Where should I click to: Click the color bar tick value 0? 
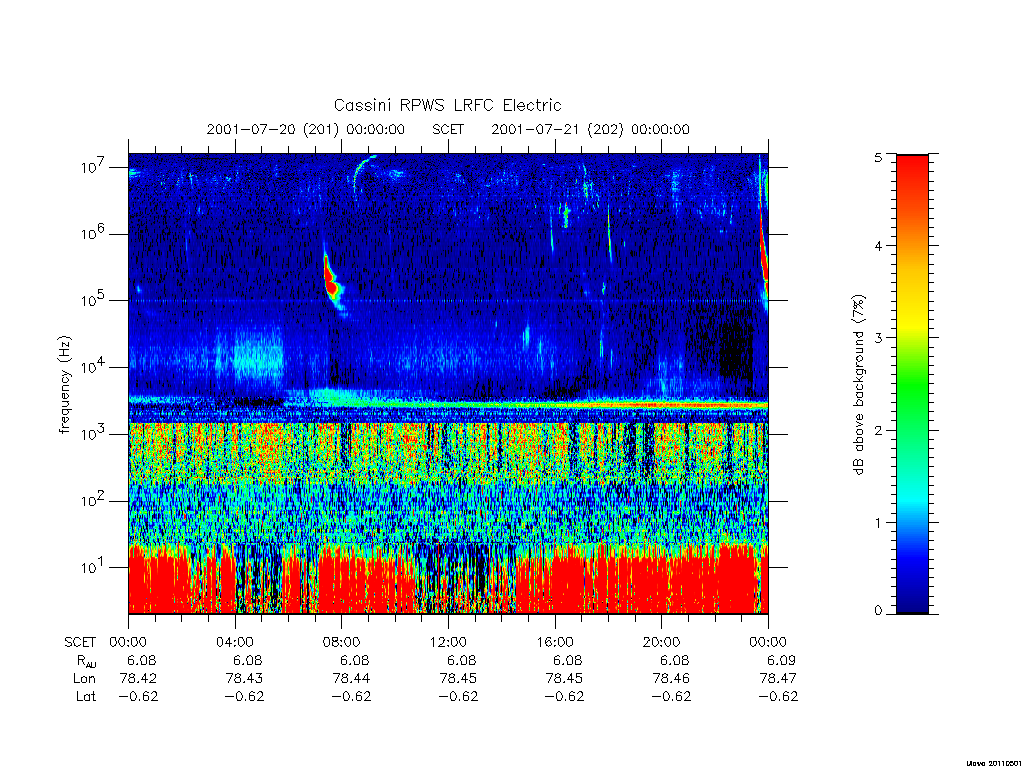click(x=878, y=610)
